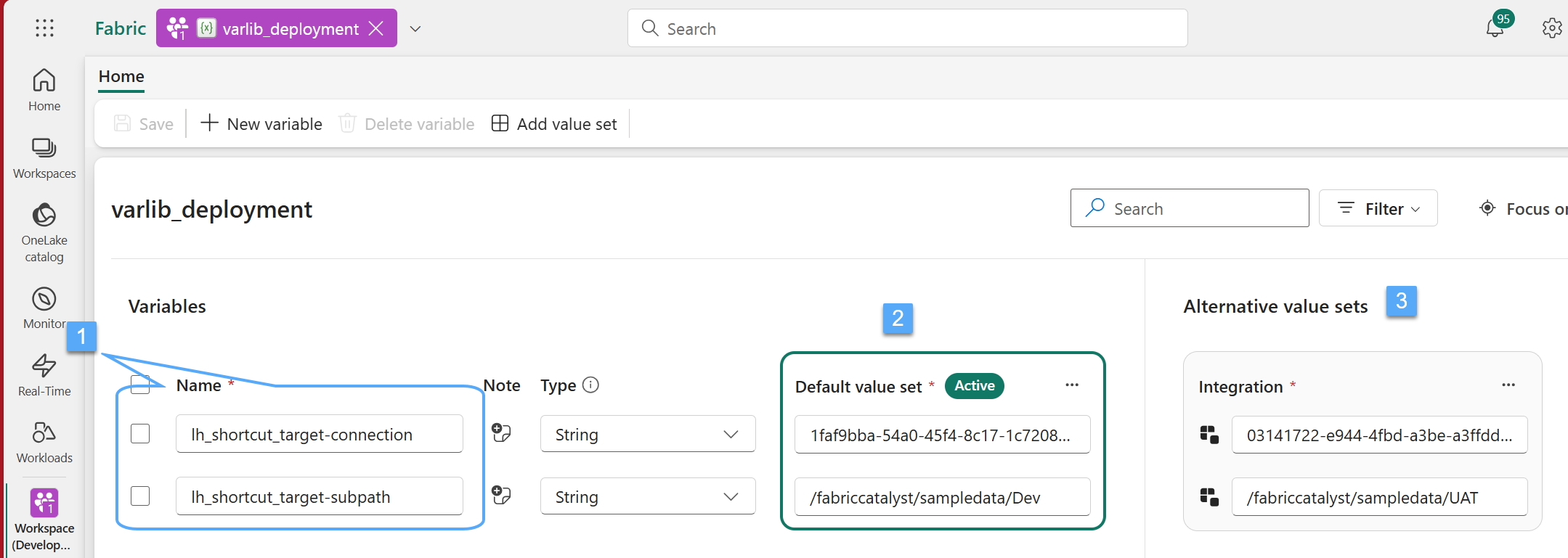Open OneLake catalog in sidebar
Image resolution: width=1568 pixels, height=558 pixels.
44,232
